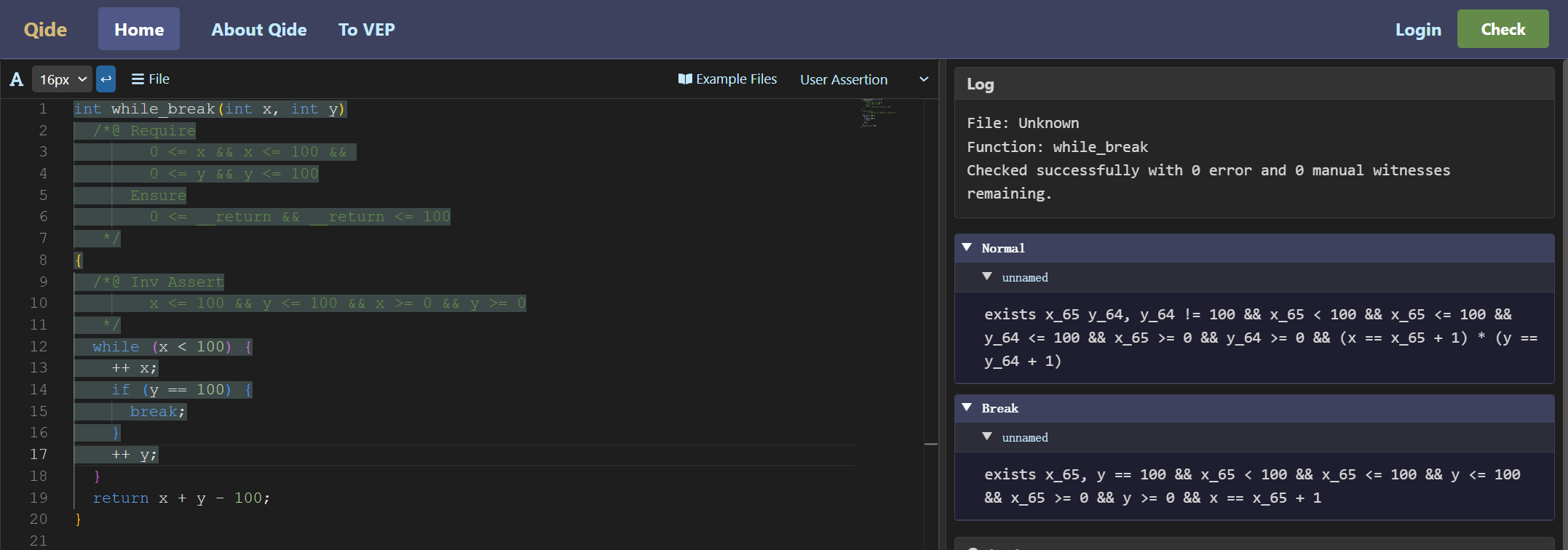Viewport: 1568px width, 550px height.
Task: Click 'Function: while_break' in Log
Action: [x=1057, y=147]
